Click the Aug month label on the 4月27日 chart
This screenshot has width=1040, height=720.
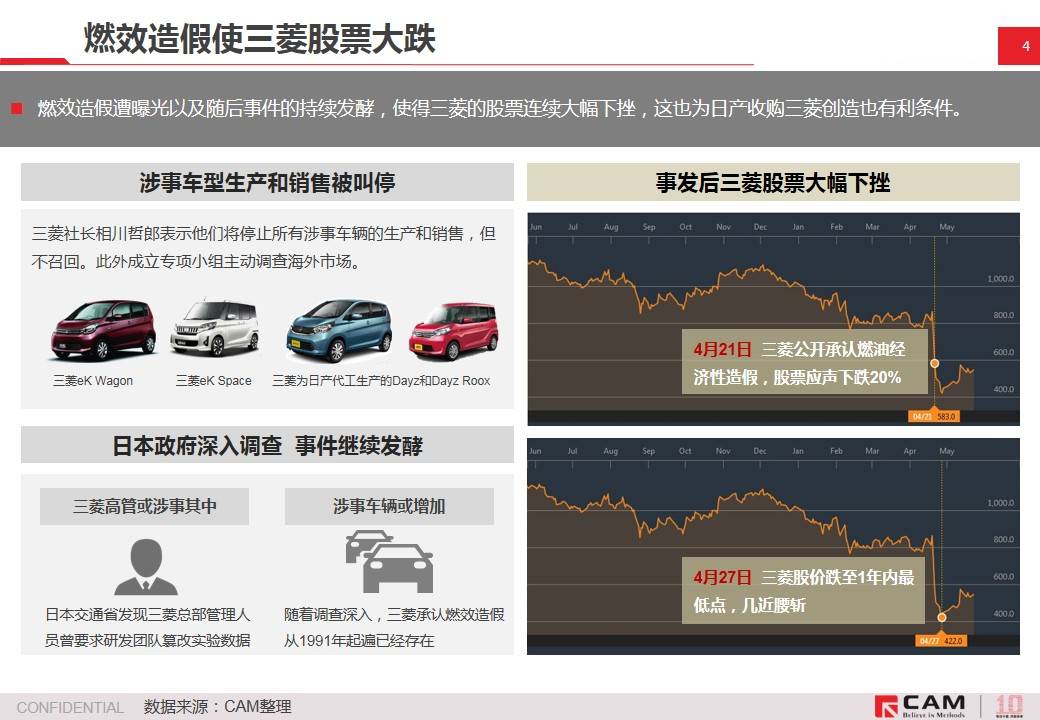611,451
